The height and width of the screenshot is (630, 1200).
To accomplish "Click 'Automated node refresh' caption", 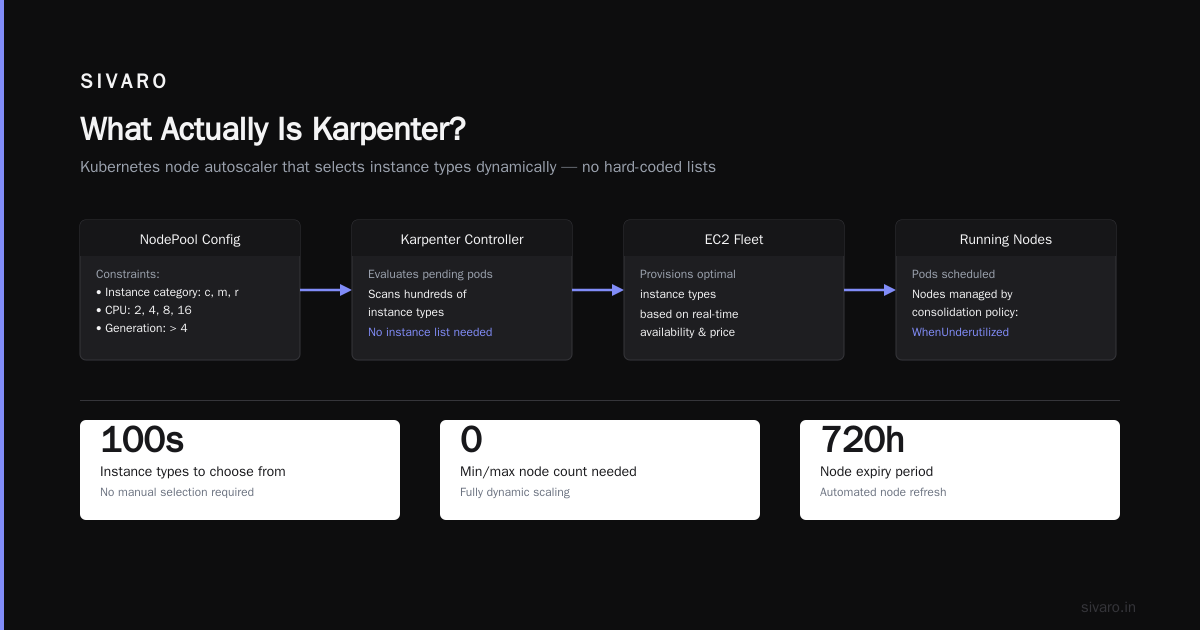I will 883,492.
